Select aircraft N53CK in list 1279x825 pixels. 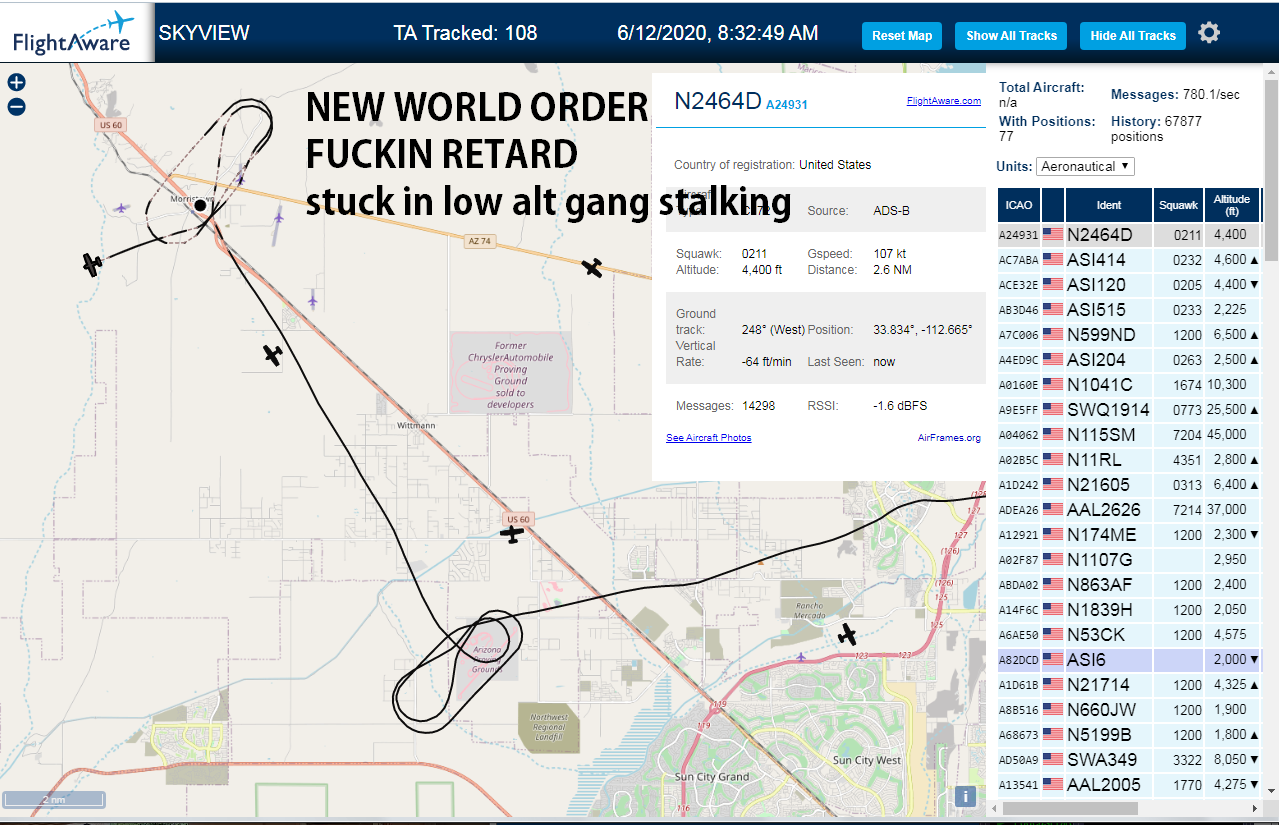[x=1129, y=635]
